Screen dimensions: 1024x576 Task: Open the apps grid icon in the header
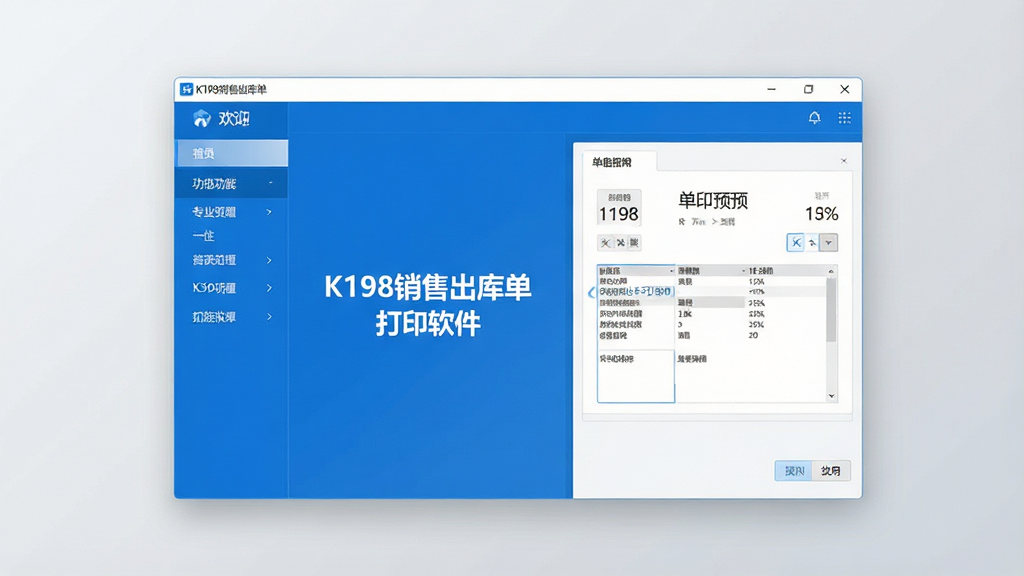[844, 118]
